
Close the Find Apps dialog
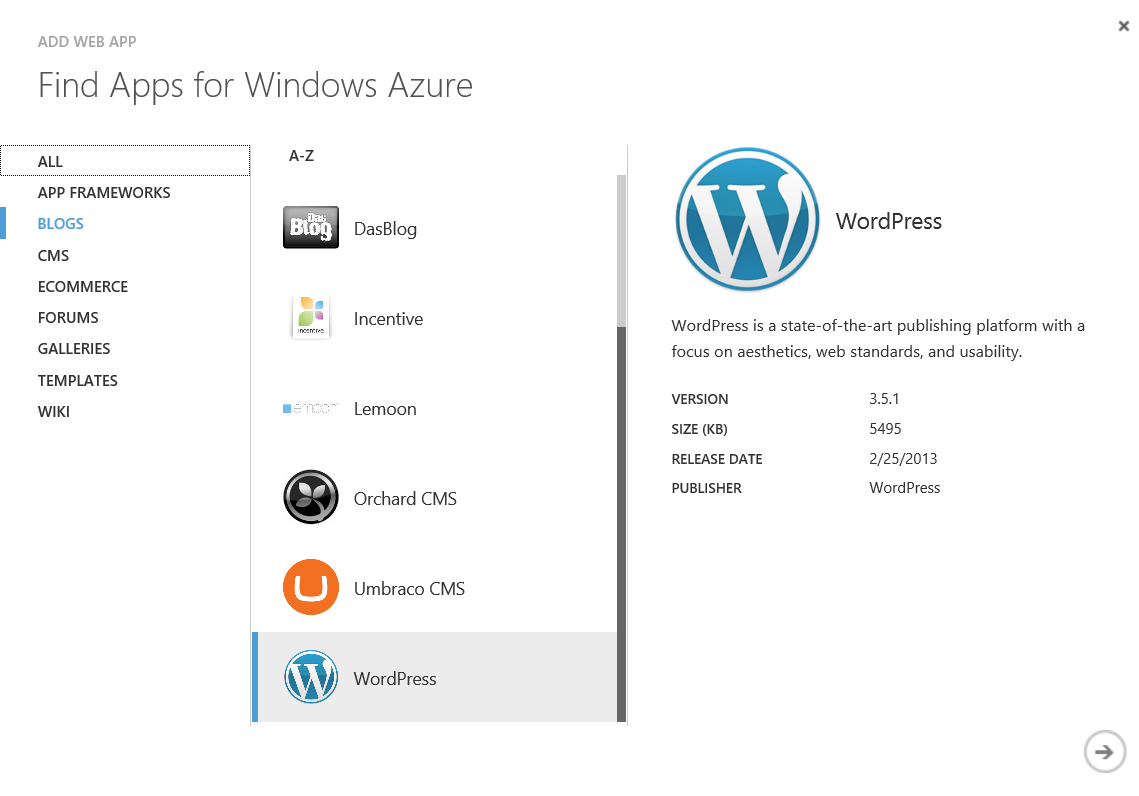[1123, 26]
